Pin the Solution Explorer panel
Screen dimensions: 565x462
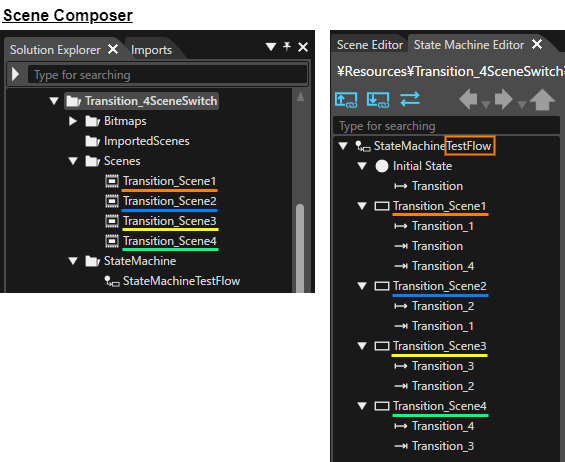(287, 46)
